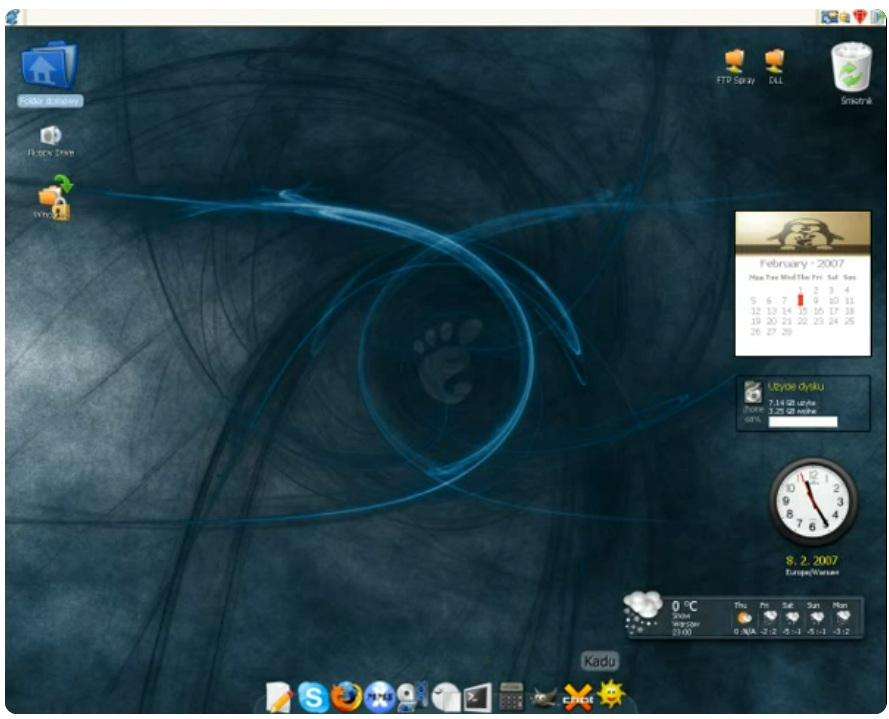Image resolution: width=889 pixels, height=719 pixels.
Task: Click the analog clock widget
Action: tap(812, 501)
